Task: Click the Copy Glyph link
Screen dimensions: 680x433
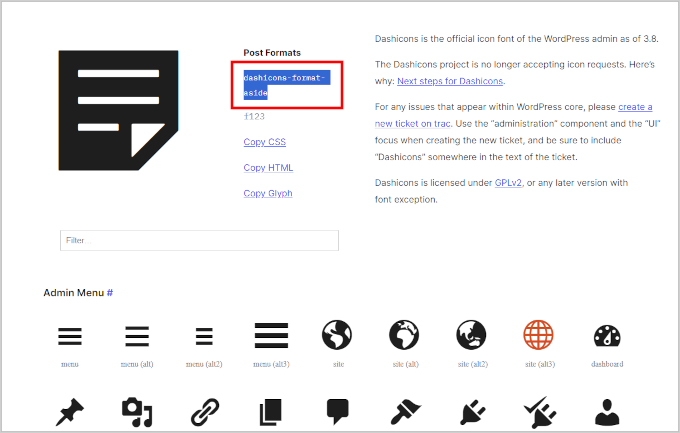Action: (x=268, y=193)
